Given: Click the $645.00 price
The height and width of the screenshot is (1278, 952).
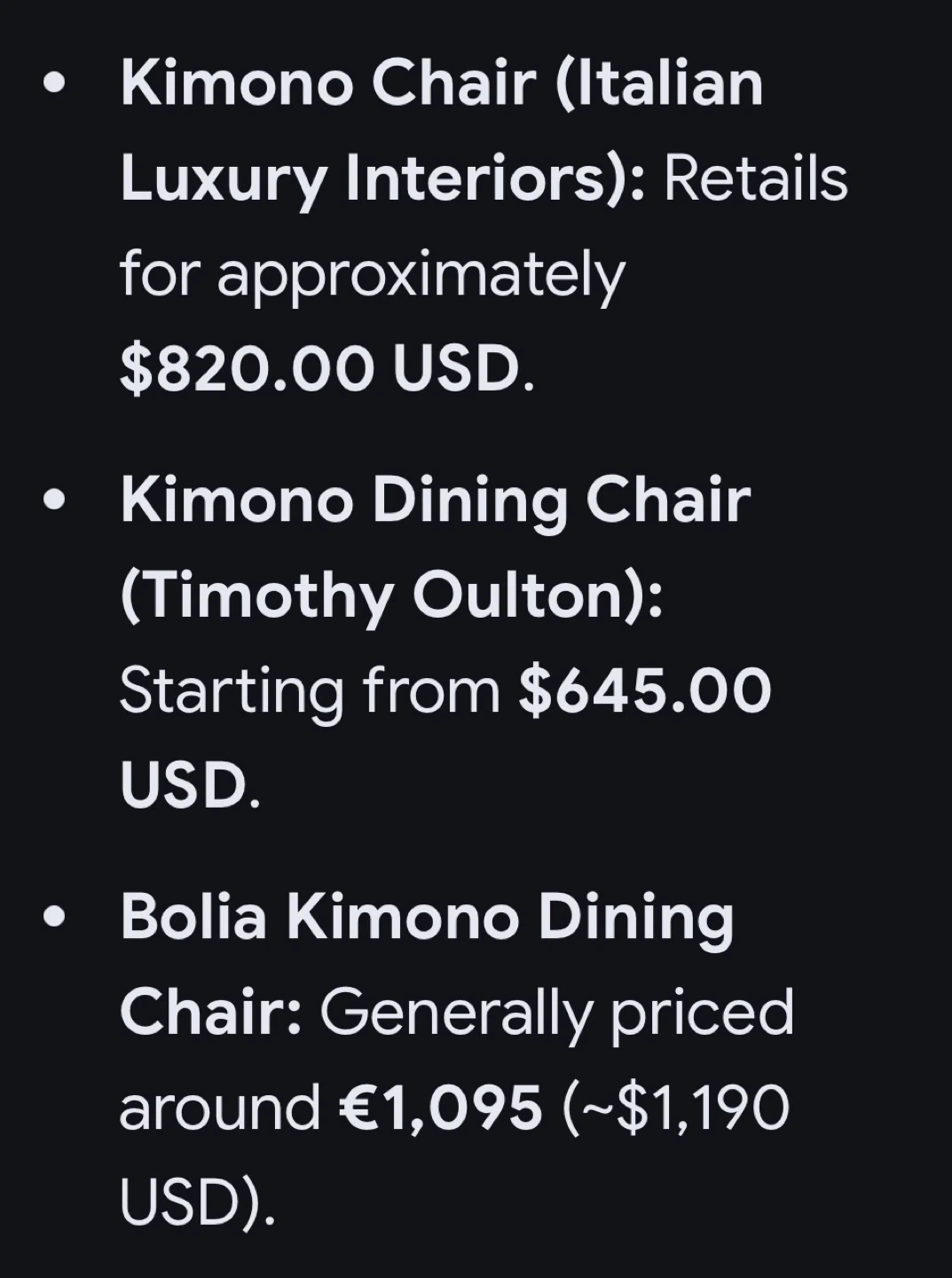Looking at the screenshot, I should pyautogui.click(x=645, y=690).
